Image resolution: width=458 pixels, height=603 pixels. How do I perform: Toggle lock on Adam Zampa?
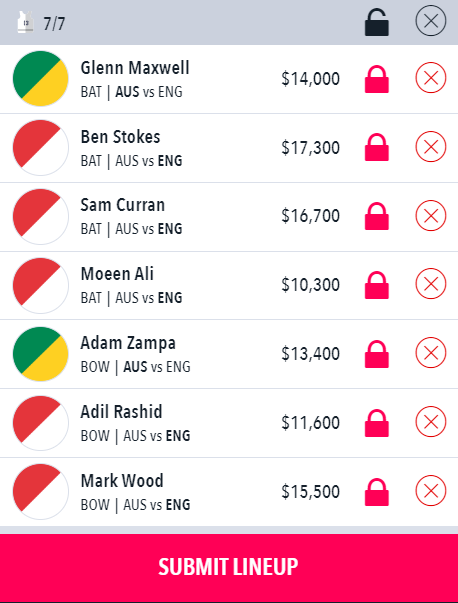[x=377, y=354]
